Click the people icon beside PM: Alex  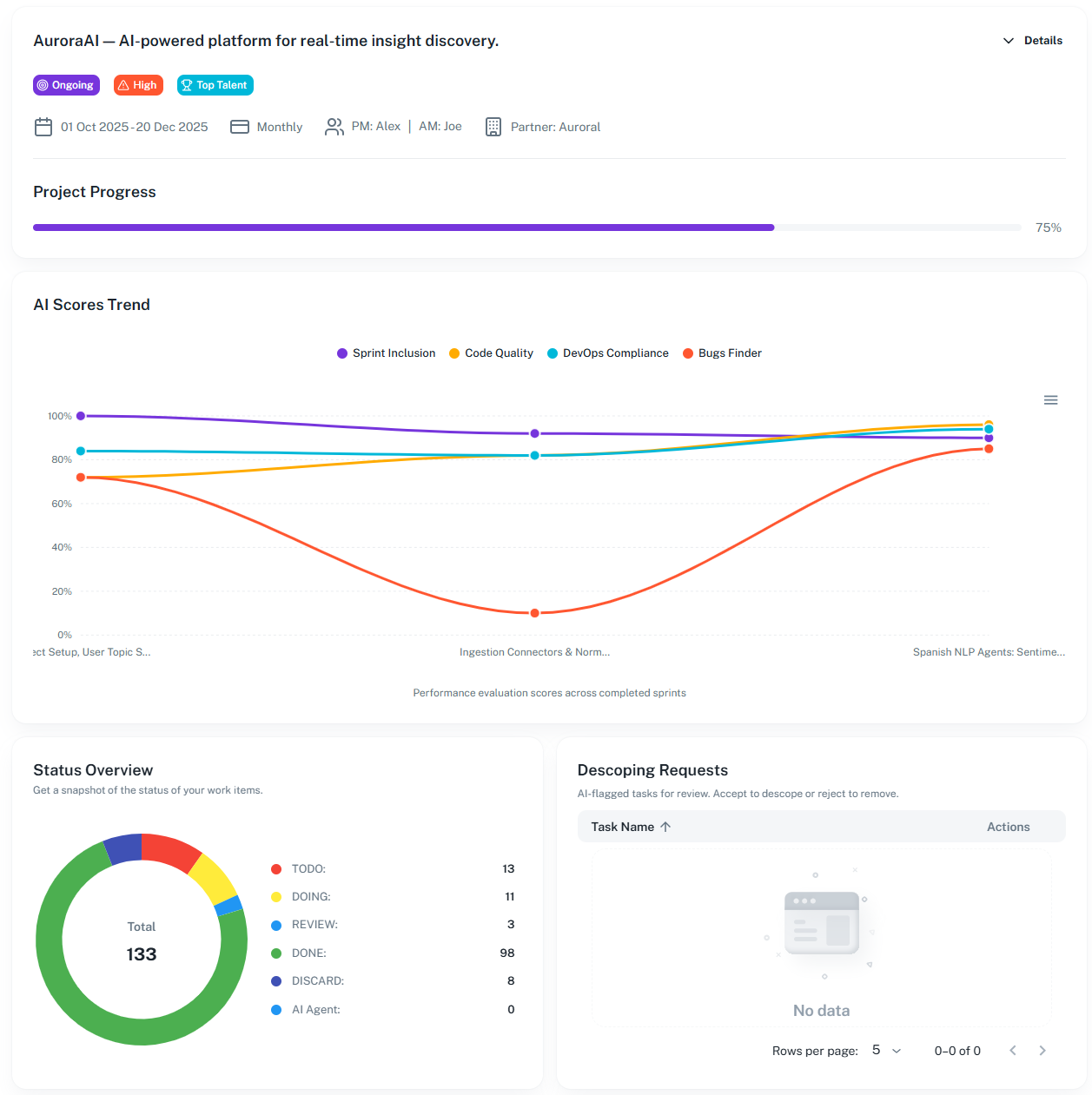(334, 127)
